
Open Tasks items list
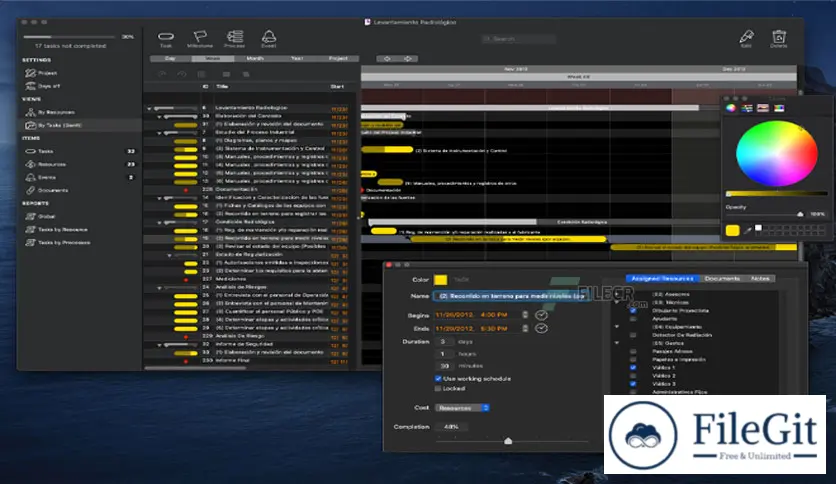click(40, 151)
